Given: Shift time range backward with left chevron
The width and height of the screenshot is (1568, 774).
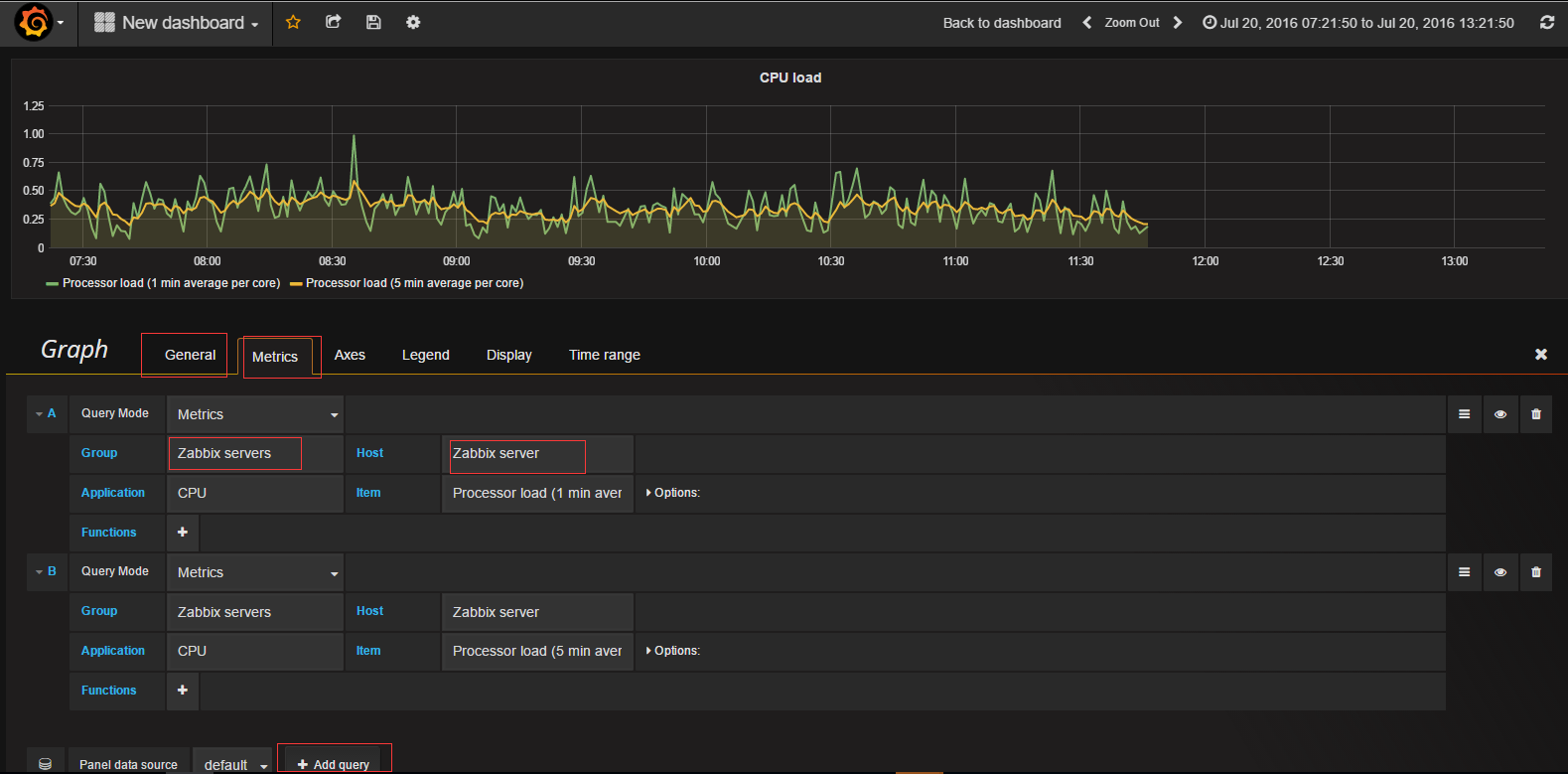Looking at the screenshot, I should pos(1087,23).
